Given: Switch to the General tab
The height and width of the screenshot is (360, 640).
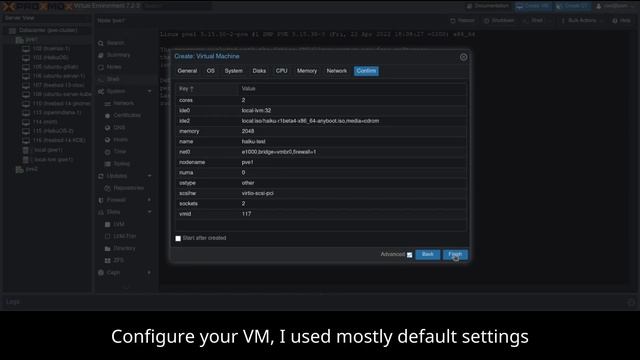Looking at the screenshot, I should 187,71.
